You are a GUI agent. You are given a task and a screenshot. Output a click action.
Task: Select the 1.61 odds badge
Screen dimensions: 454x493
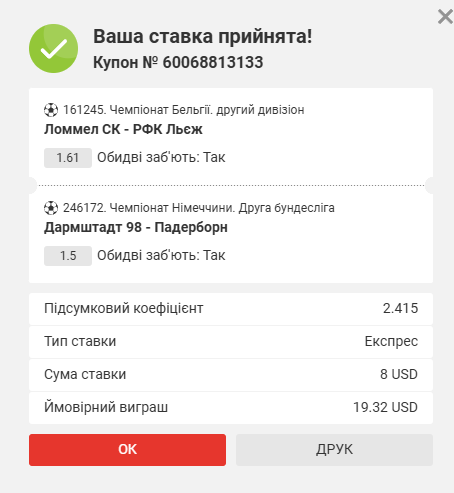click(x=68, y=158)
